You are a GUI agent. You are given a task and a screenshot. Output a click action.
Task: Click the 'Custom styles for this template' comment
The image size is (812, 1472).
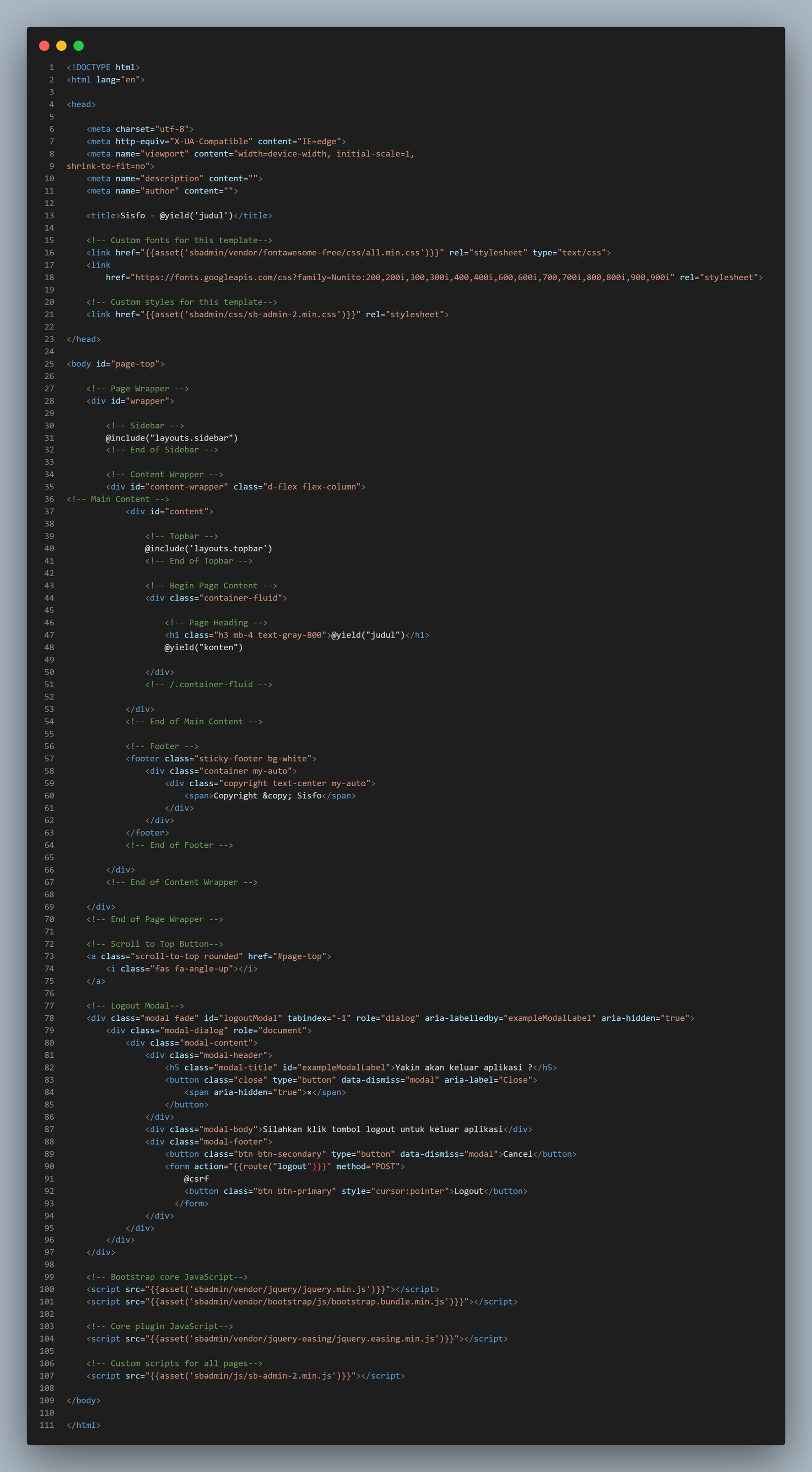click(182, 303)
